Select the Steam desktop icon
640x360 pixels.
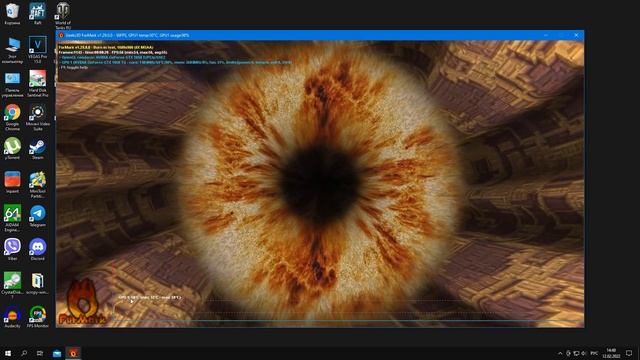coord(38,149)
